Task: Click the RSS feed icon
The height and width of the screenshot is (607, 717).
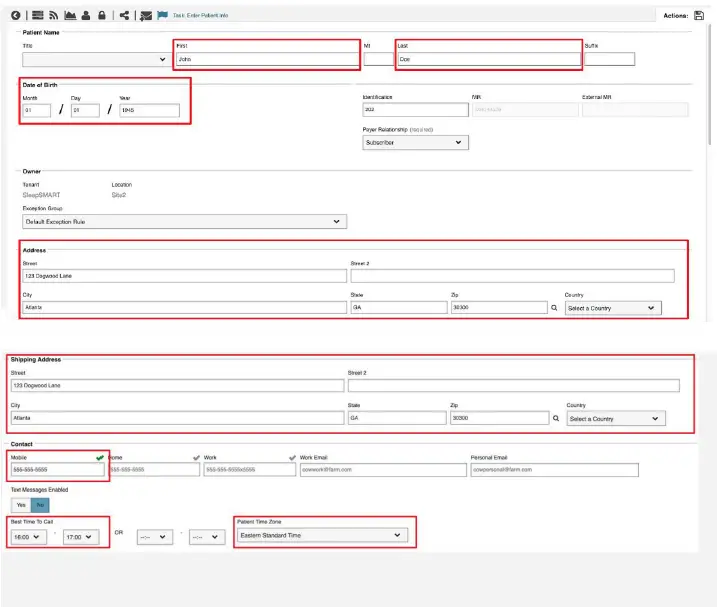Action: point(53,16)
